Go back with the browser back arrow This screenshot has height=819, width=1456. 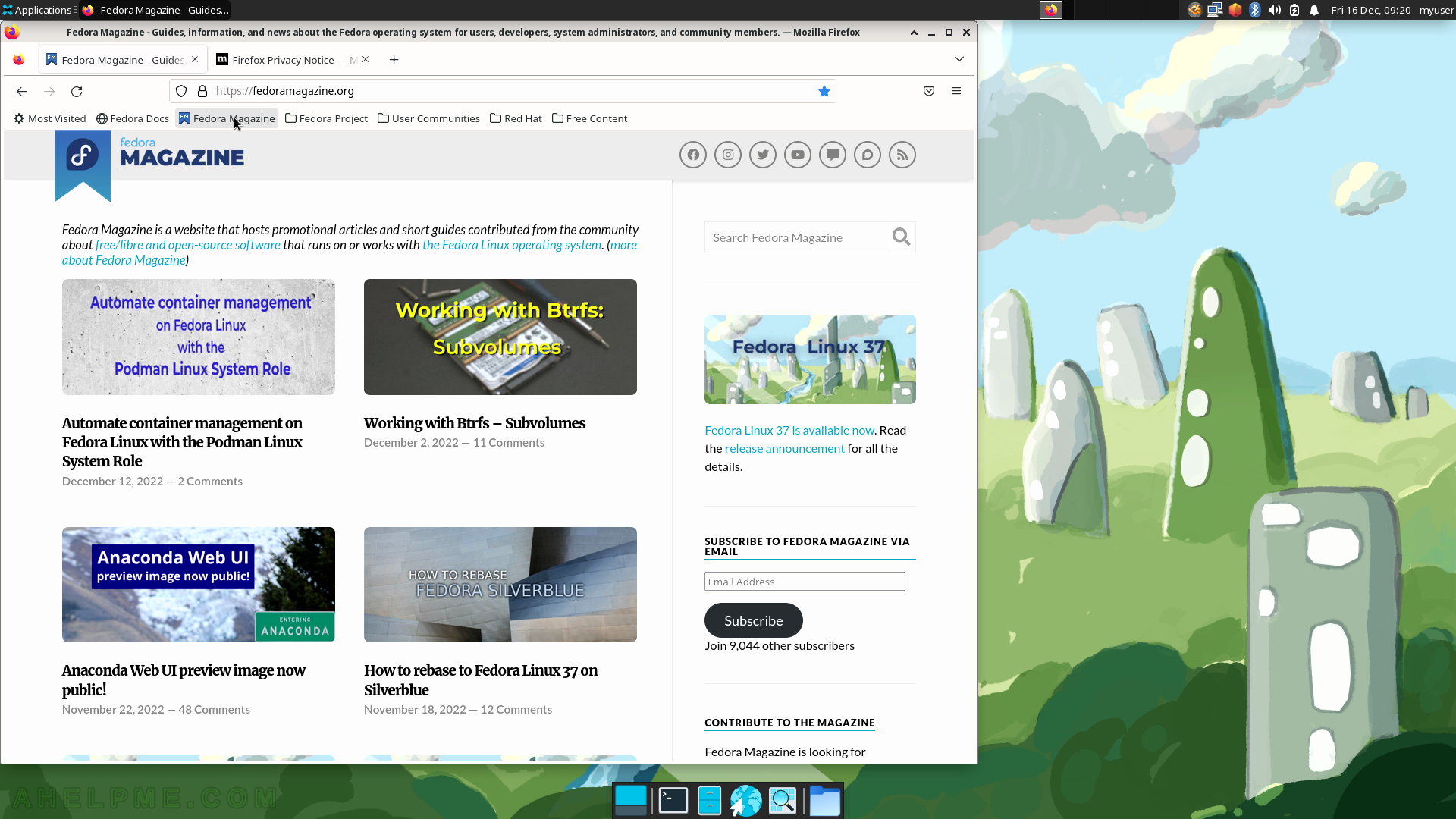(22, 91)
